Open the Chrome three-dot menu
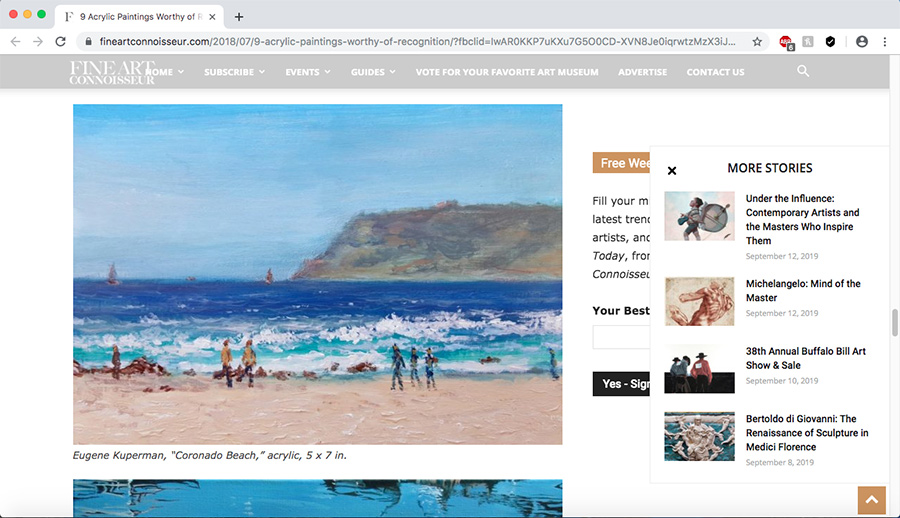The height and width of the screenshot is (518, 900). [885, 41]
